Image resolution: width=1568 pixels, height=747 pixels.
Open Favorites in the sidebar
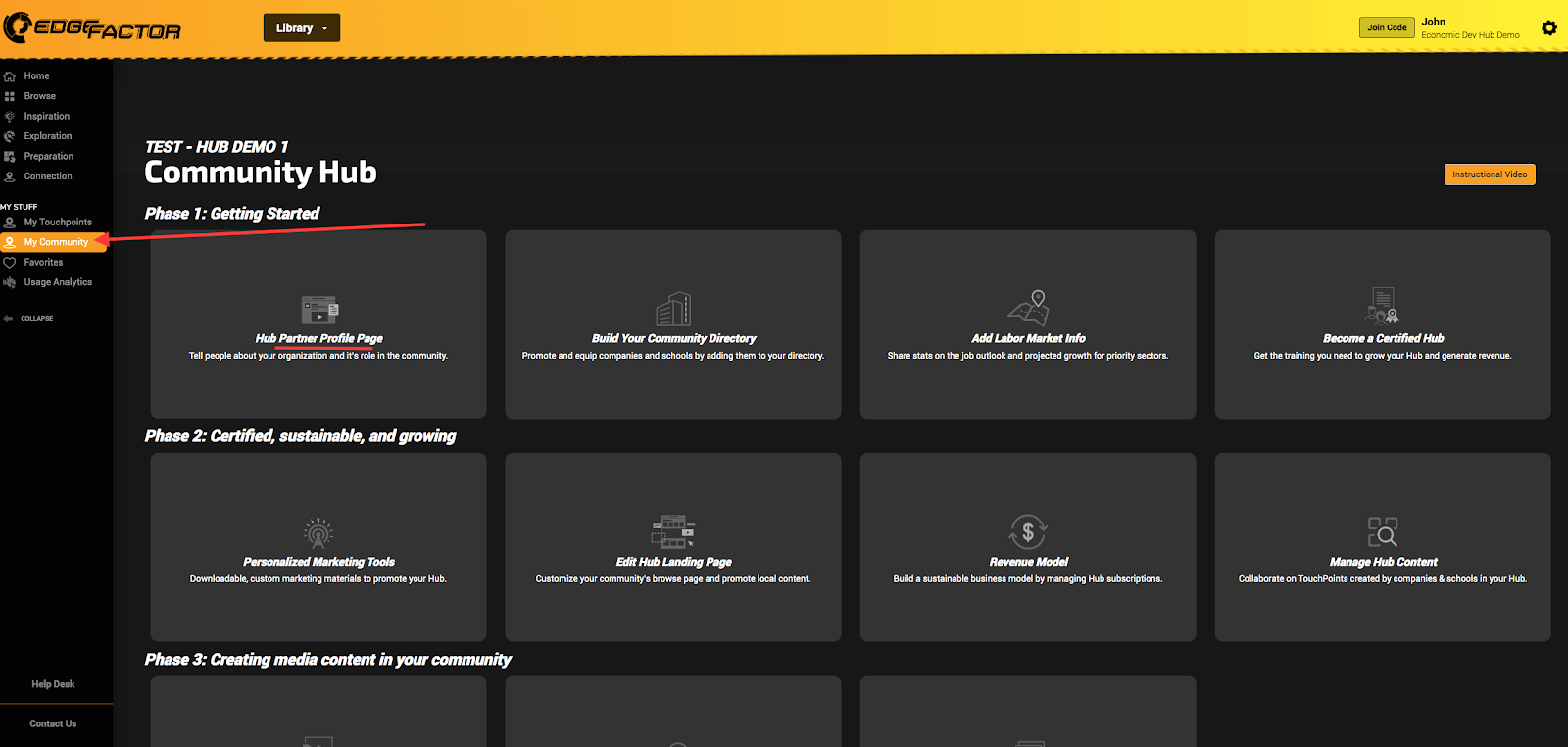(x=43, y=263)
